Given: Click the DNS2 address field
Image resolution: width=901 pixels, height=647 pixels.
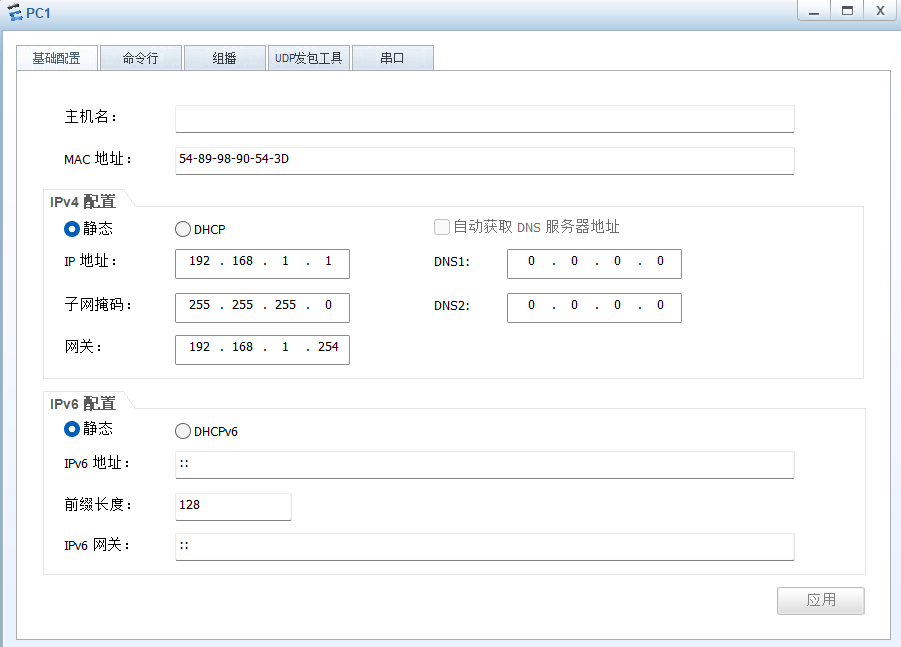Looking at the screenshot, I should click(x=594, y=307).
